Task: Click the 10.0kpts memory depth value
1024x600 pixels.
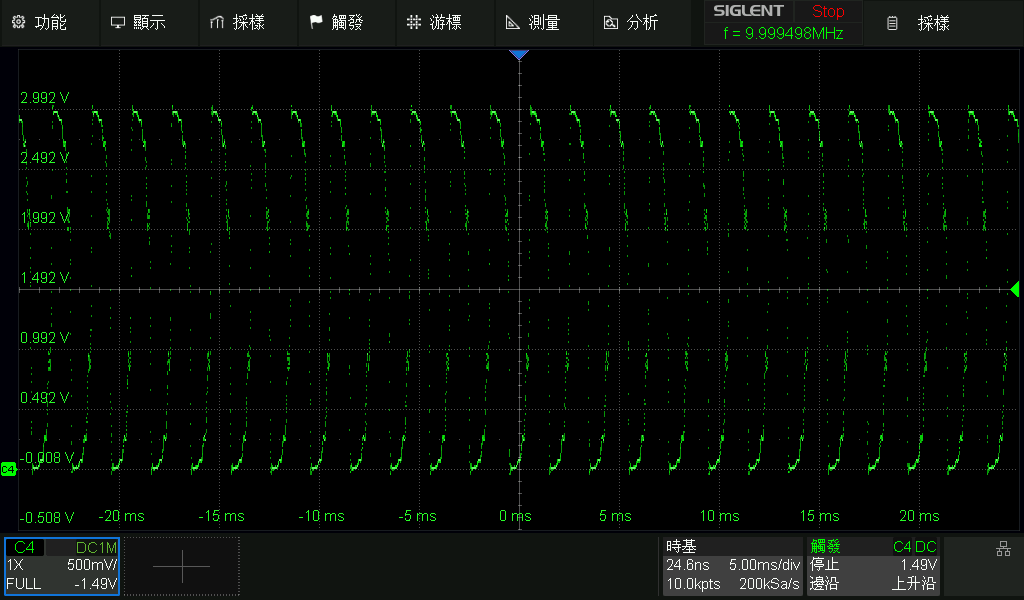Action: pyautogui.click(x=693, y=584)
